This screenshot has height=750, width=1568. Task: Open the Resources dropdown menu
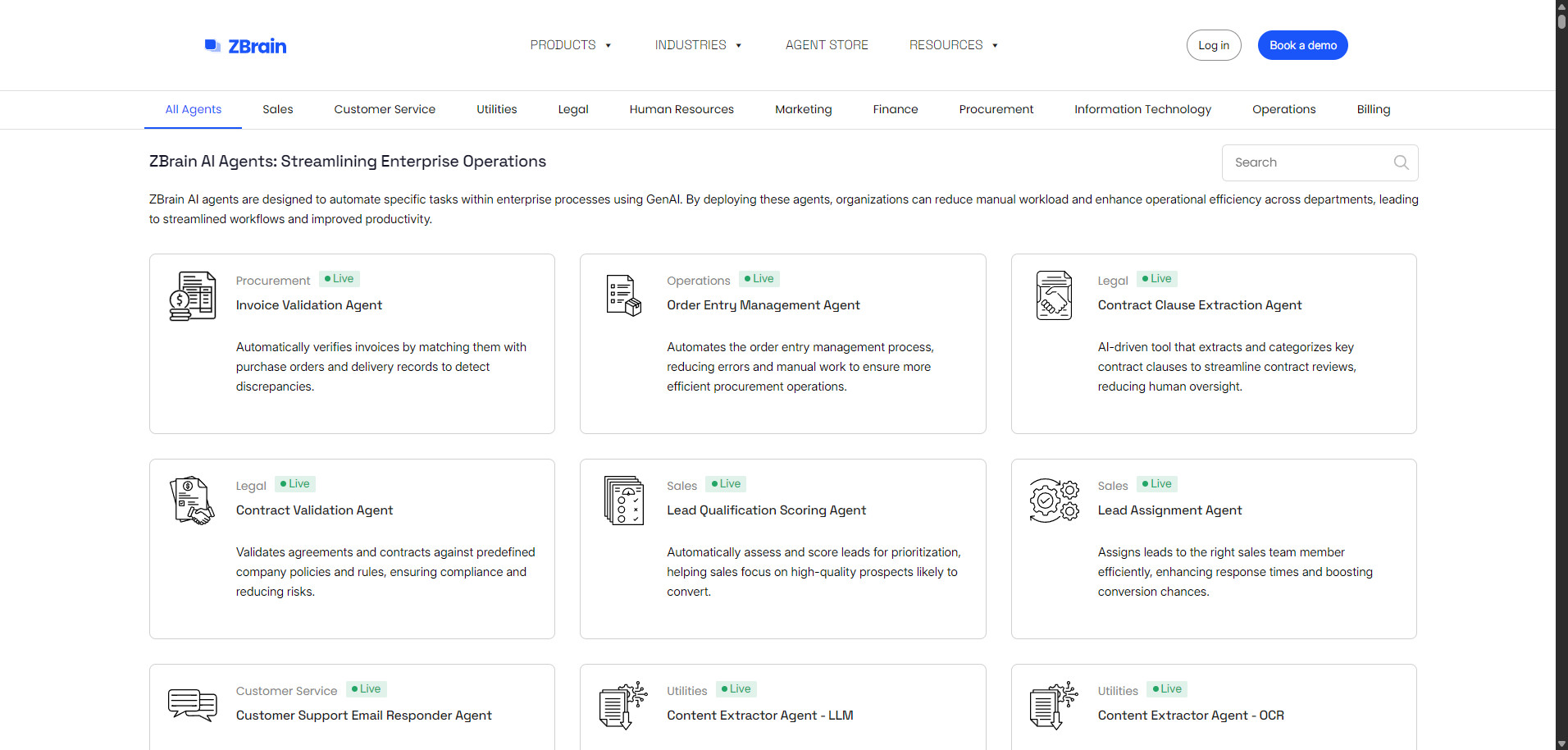pos(953,45)
